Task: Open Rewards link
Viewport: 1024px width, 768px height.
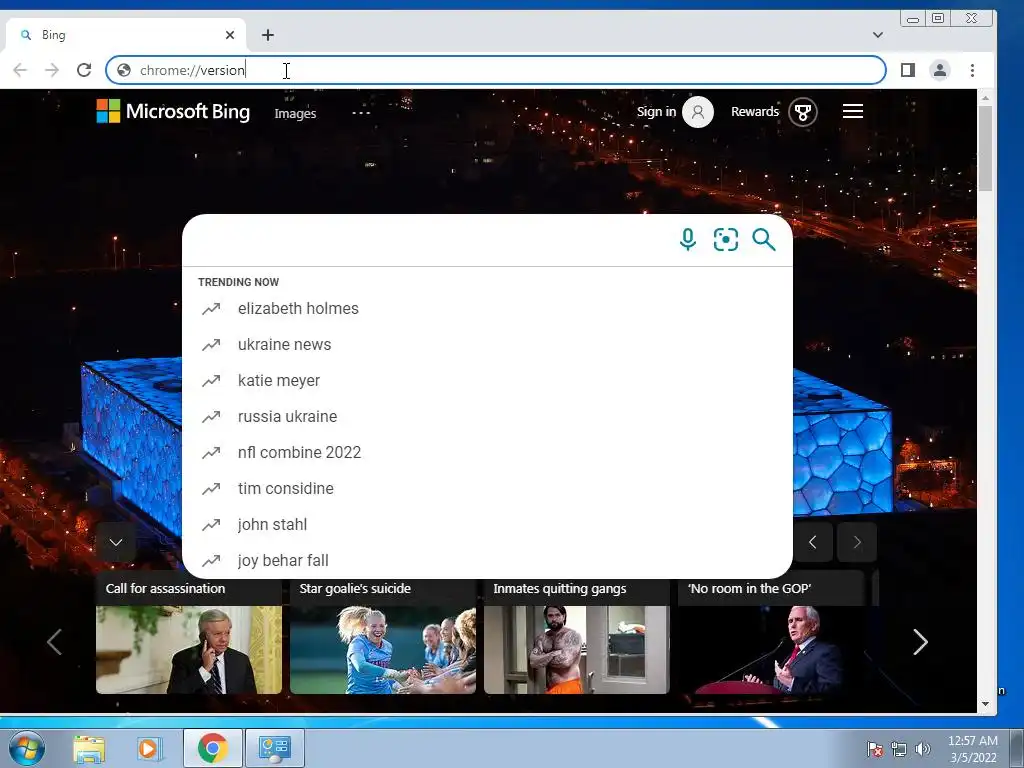Action: [755, 112]
